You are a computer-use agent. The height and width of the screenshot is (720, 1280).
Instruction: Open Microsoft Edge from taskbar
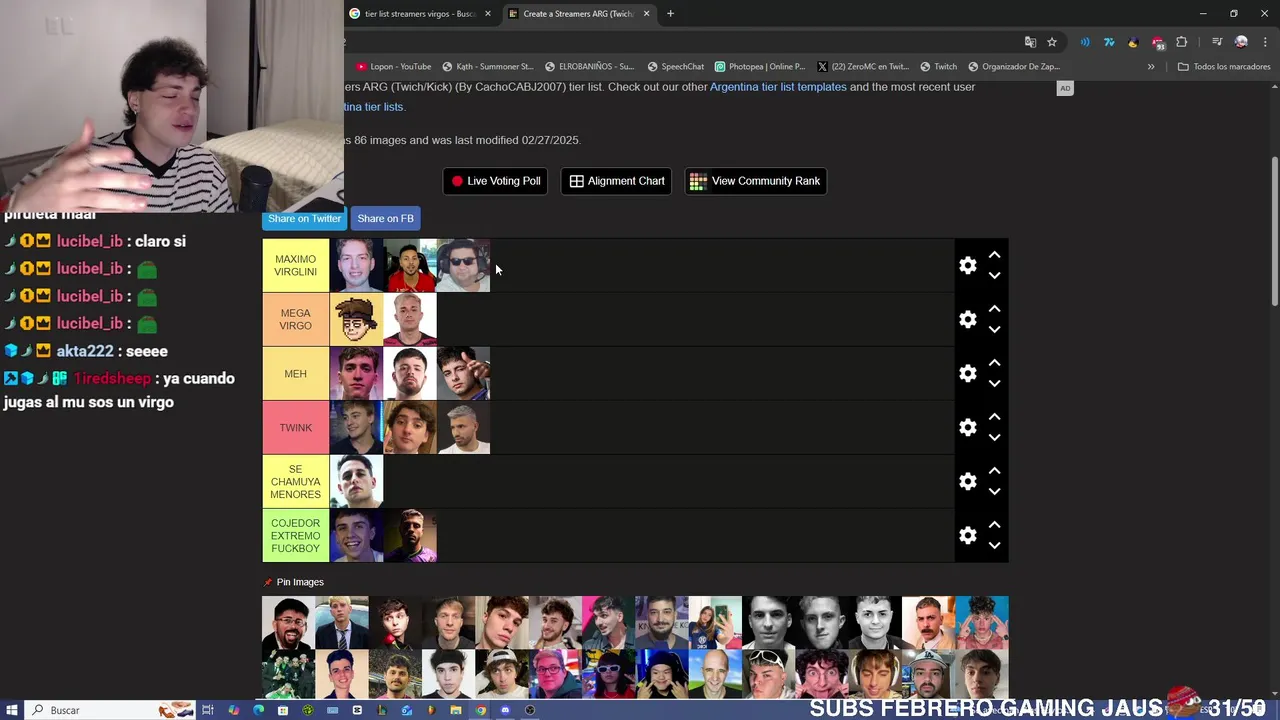(258, 710)
